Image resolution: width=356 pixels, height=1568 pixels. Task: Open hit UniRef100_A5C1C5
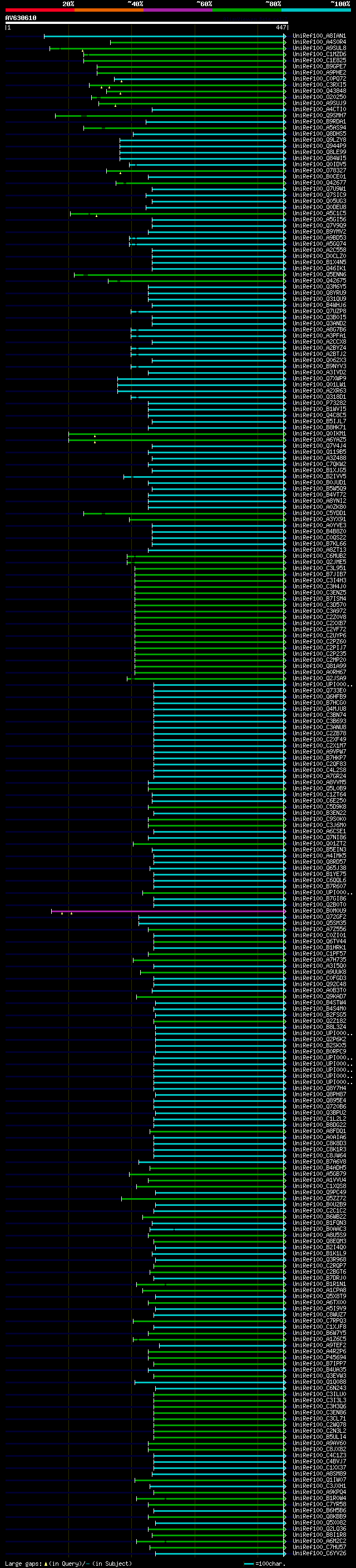(319, 214)
